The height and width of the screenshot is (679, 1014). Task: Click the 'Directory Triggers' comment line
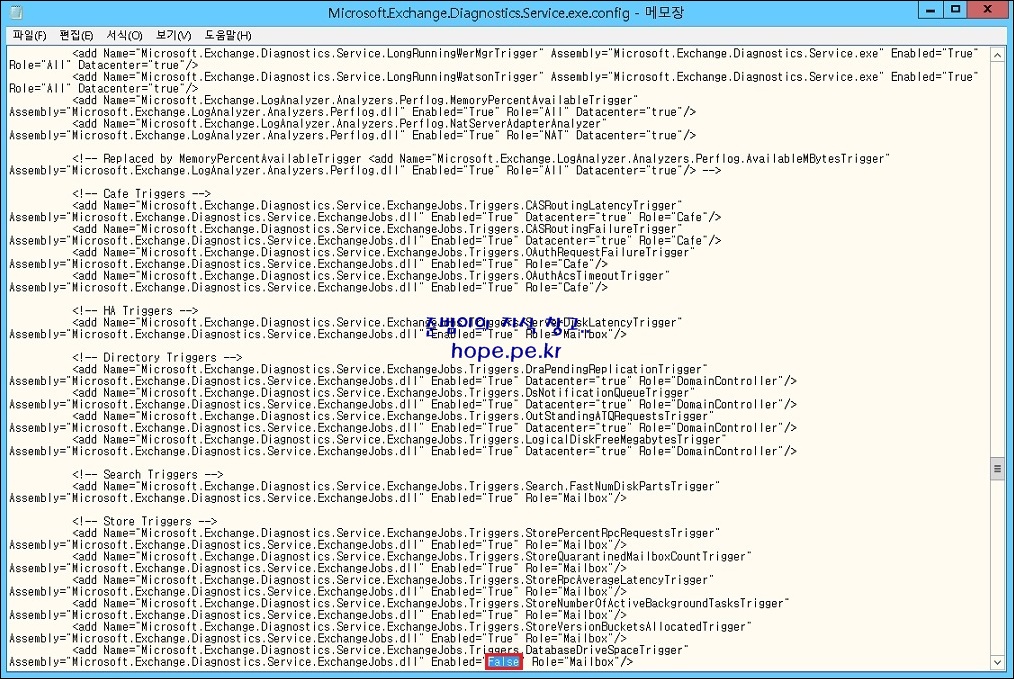[x=157, y=357]
